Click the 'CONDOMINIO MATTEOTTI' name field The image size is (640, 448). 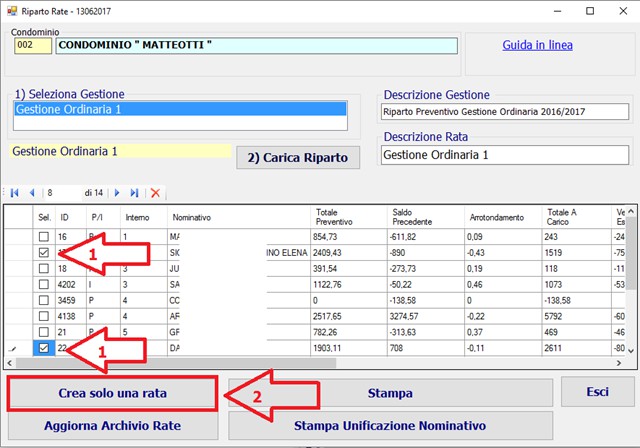coord(257,46)
